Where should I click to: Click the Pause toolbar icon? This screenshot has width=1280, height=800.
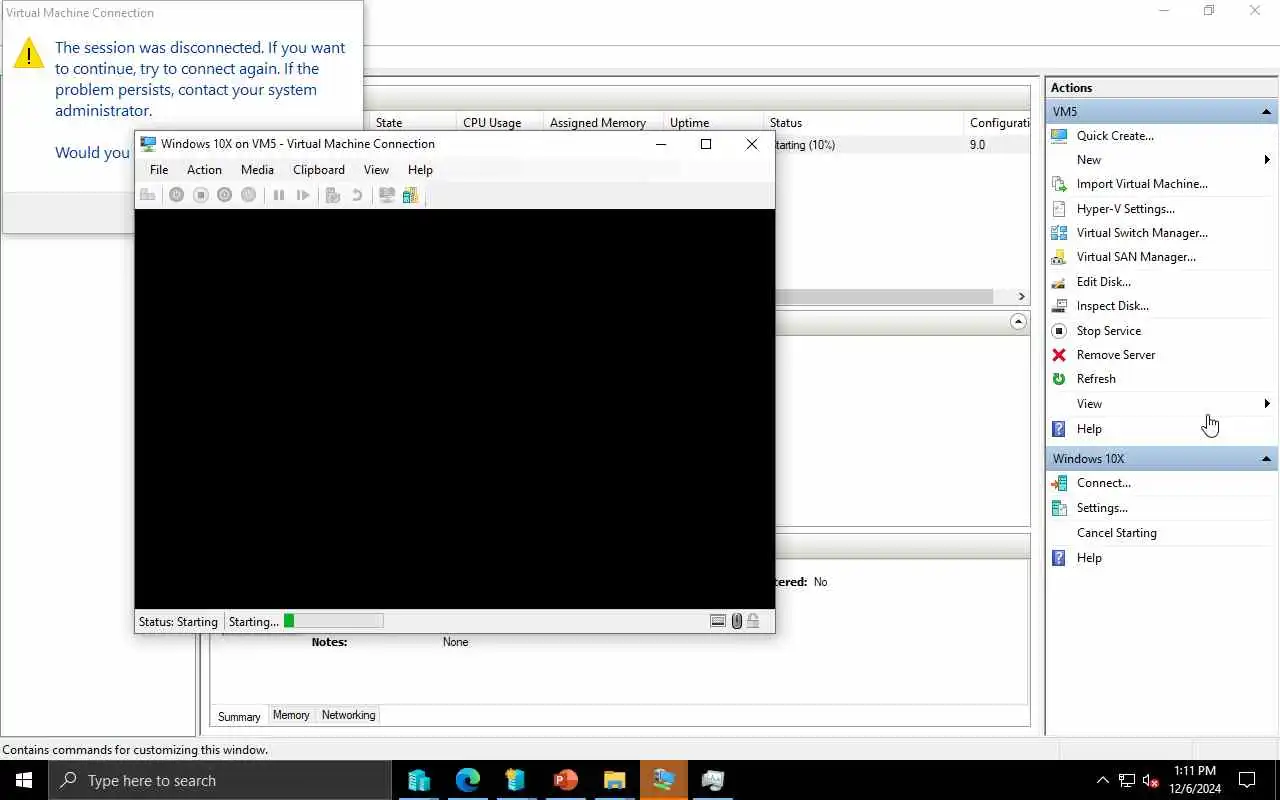(x=279, y=195)
